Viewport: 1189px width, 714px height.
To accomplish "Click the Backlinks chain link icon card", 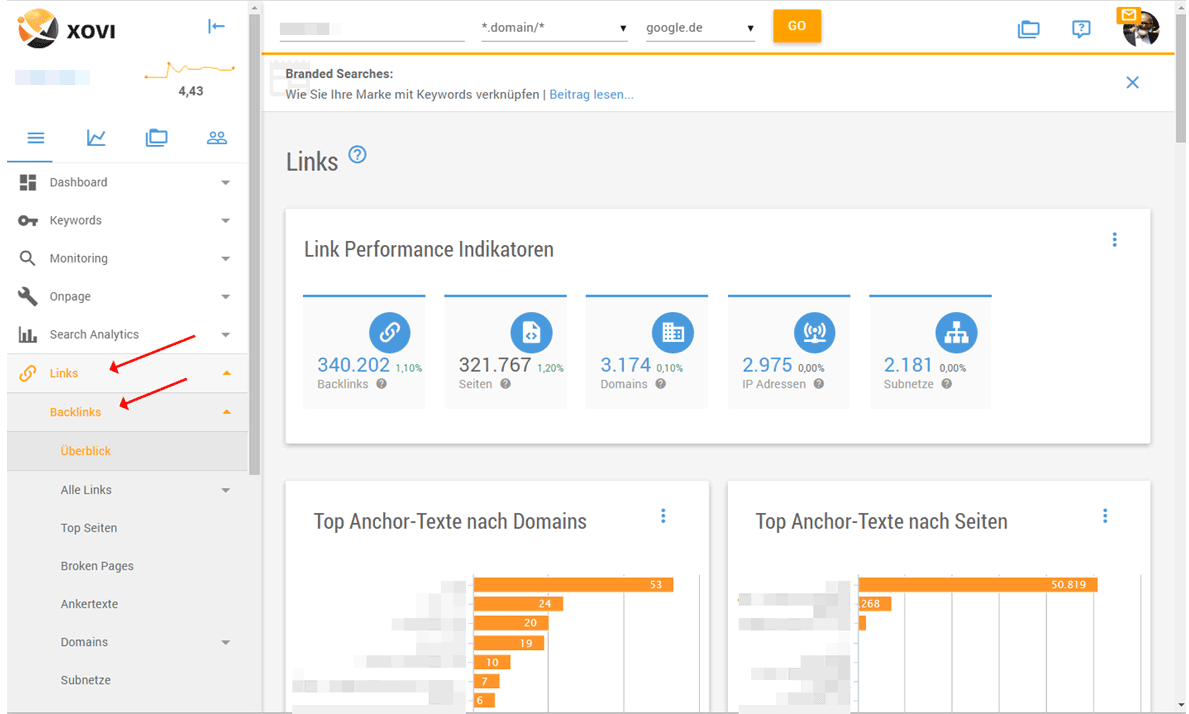I will [x=390, y=333].
